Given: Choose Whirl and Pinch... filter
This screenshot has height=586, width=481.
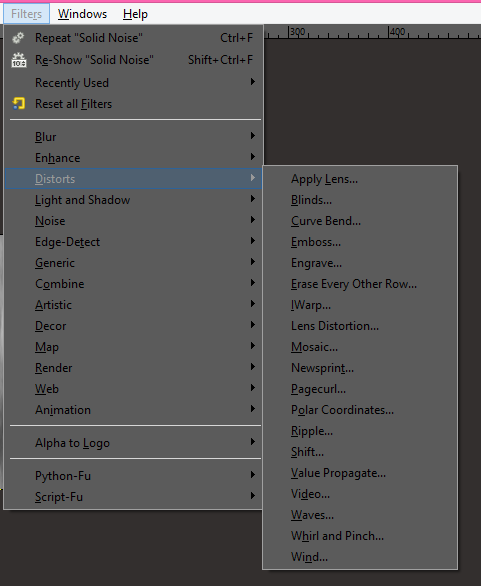Looking at the screenshot, I should pos(360,536).
